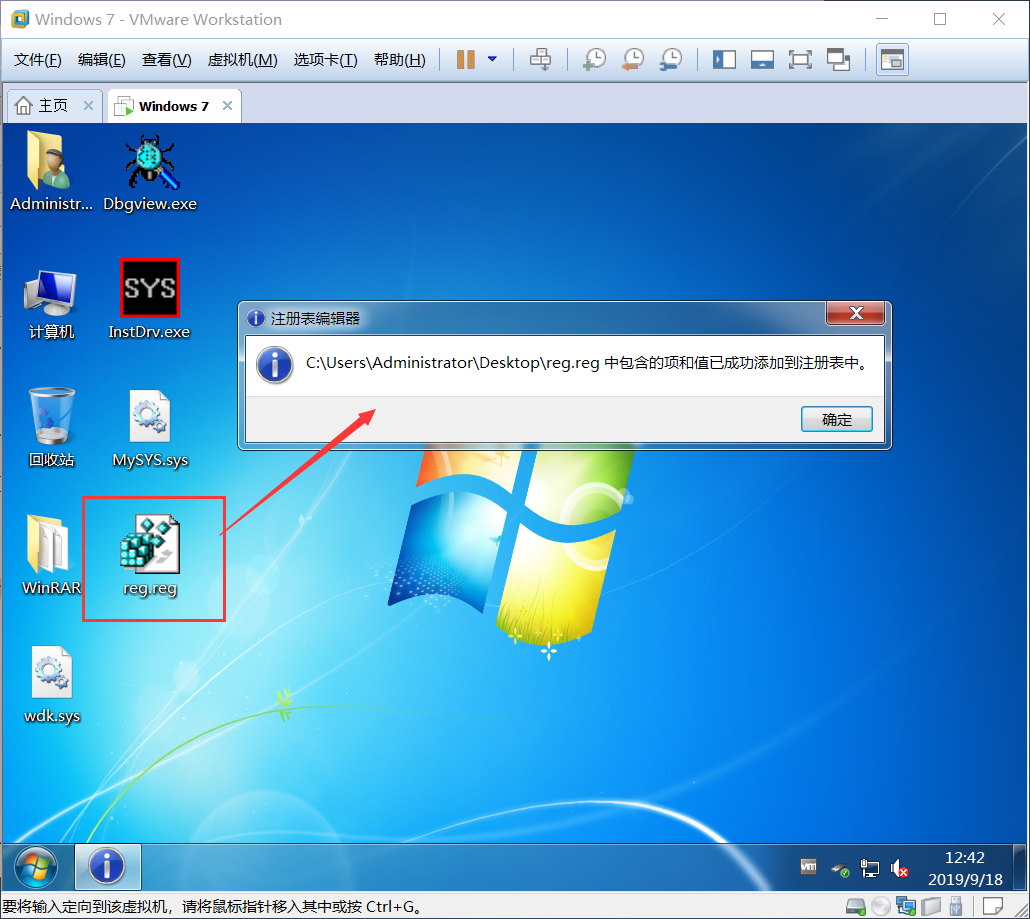This screenshot has width=1030, height=919.
Task: Click the registry dialog message text
Action: [587, 363]
